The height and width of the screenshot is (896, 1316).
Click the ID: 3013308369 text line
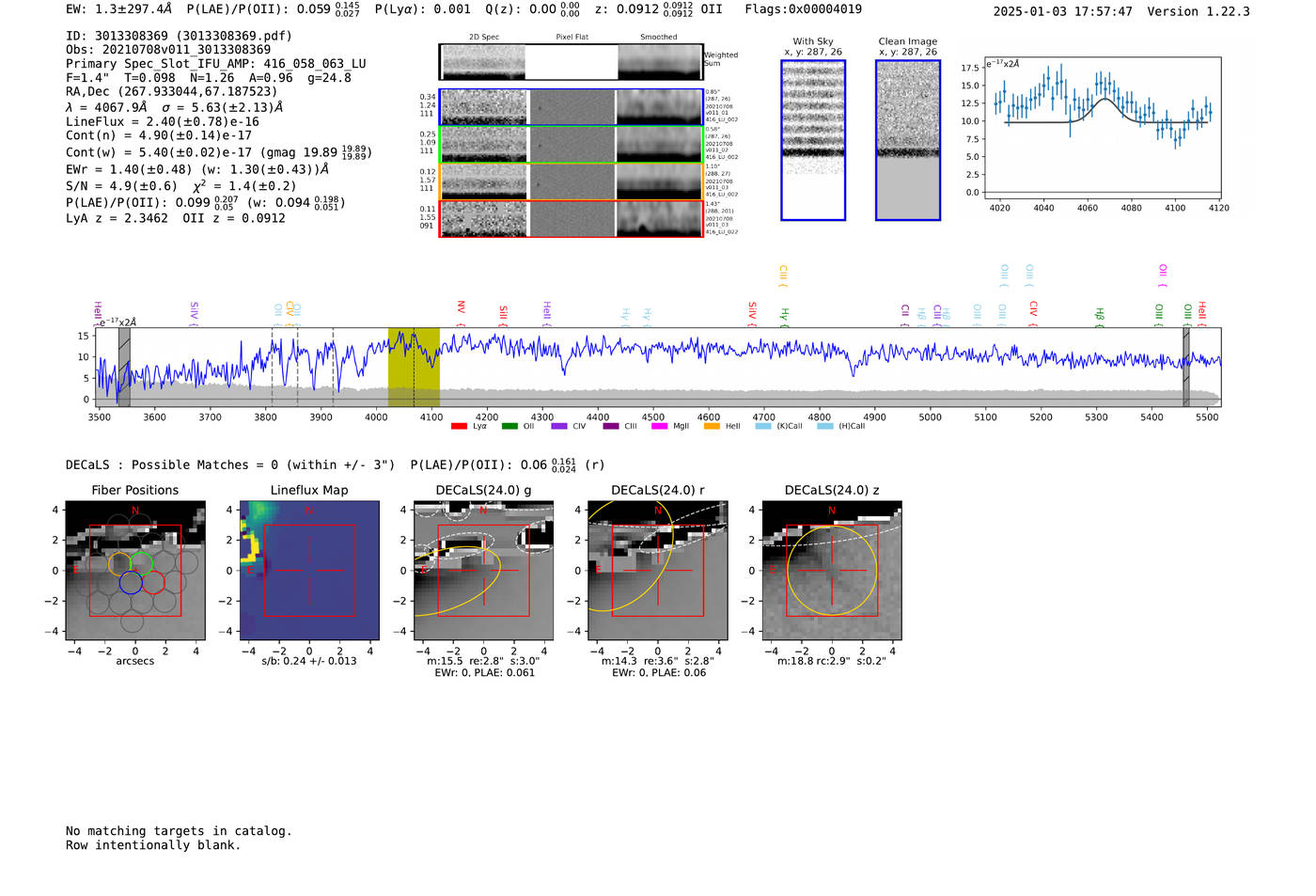click(179, 36)
